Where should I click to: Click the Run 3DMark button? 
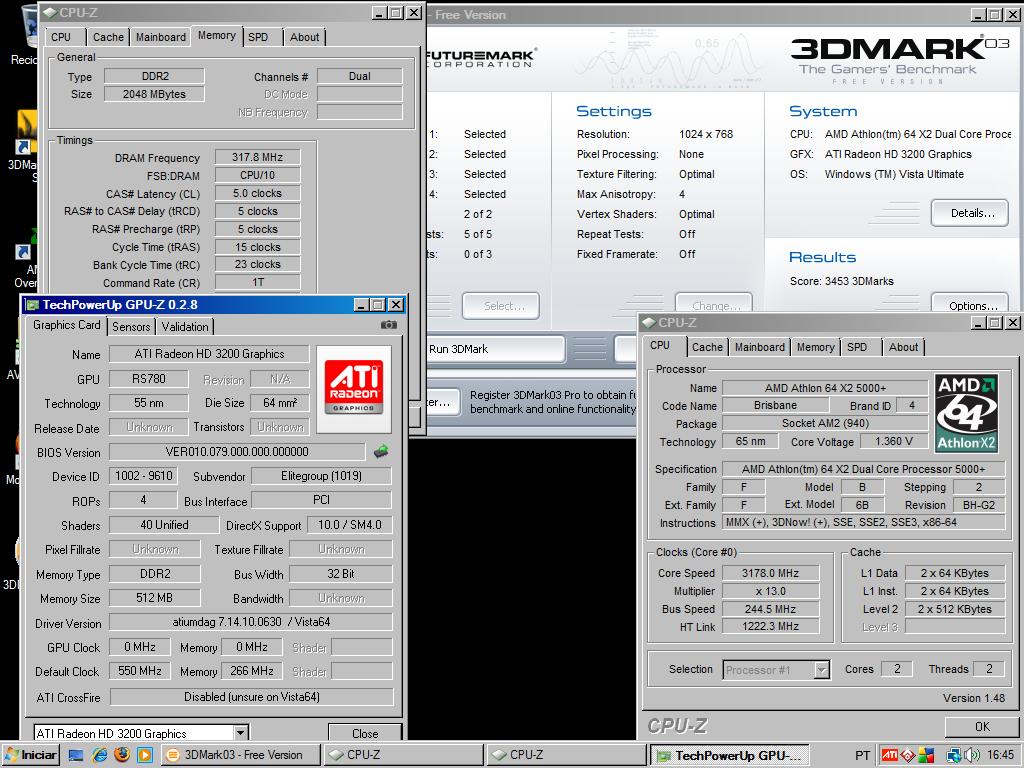(x=496, y=349)
